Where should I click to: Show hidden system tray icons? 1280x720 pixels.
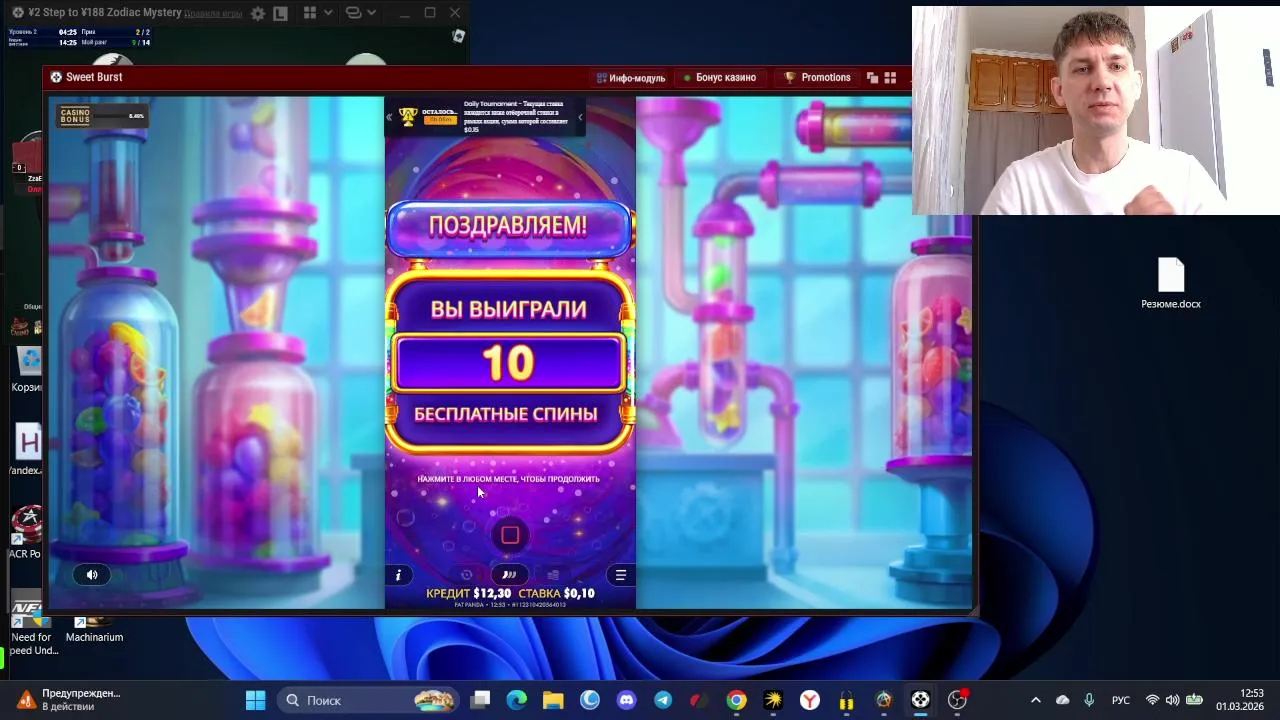(1035, 700)
